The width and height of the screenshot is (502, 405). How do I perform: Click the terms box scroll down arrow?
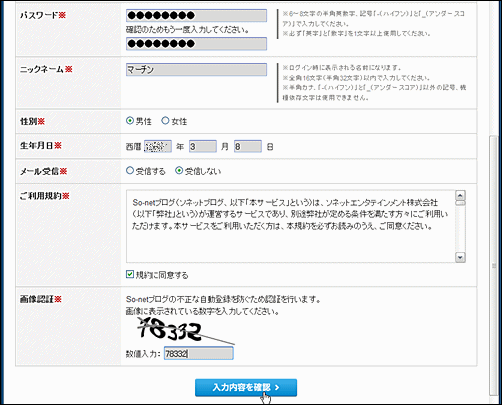point(460,257)
